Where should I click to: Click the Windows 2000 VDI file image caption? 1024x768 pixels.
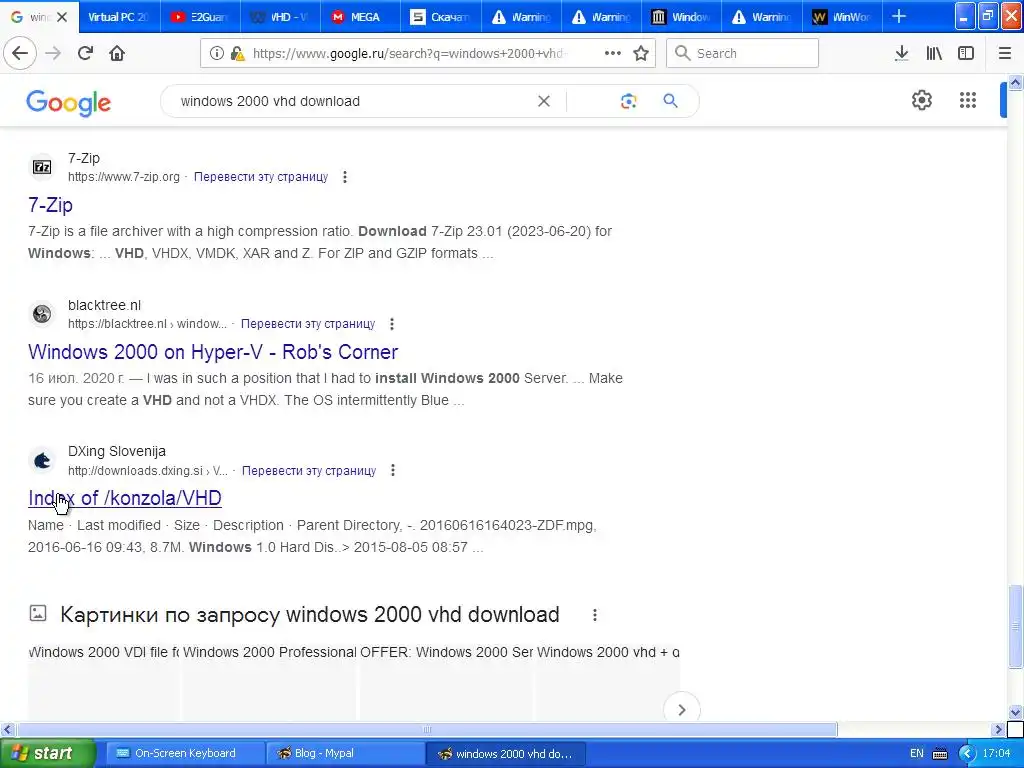tap(103, 652)
